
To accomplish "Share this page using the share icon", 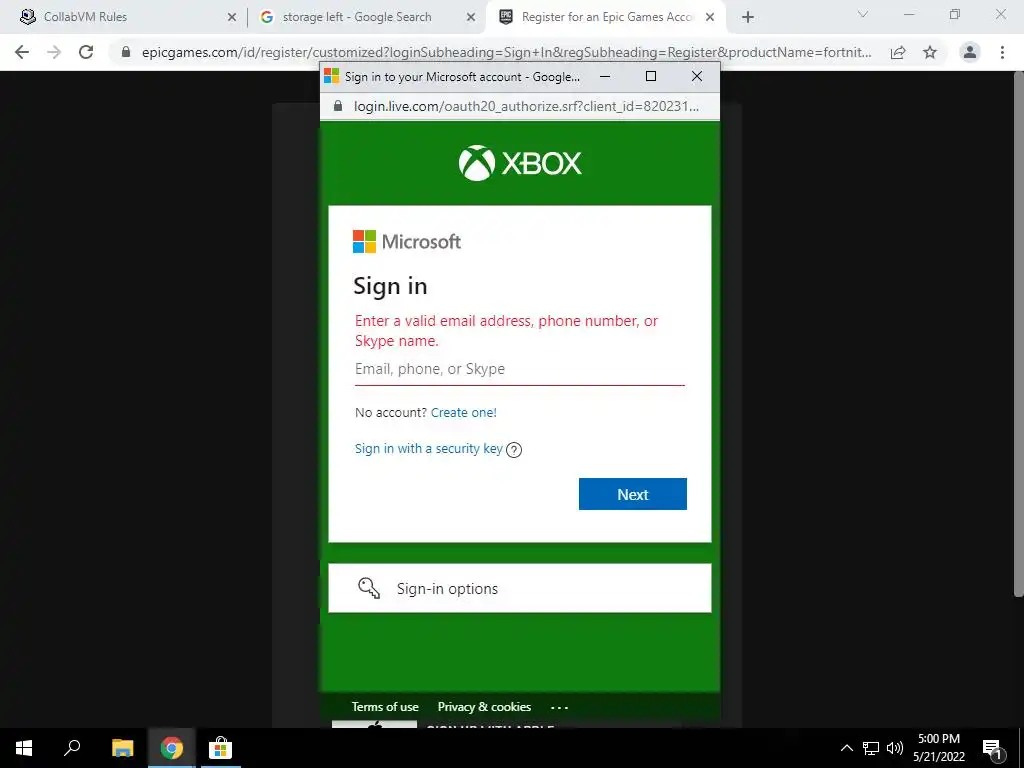I will [898, 52].
